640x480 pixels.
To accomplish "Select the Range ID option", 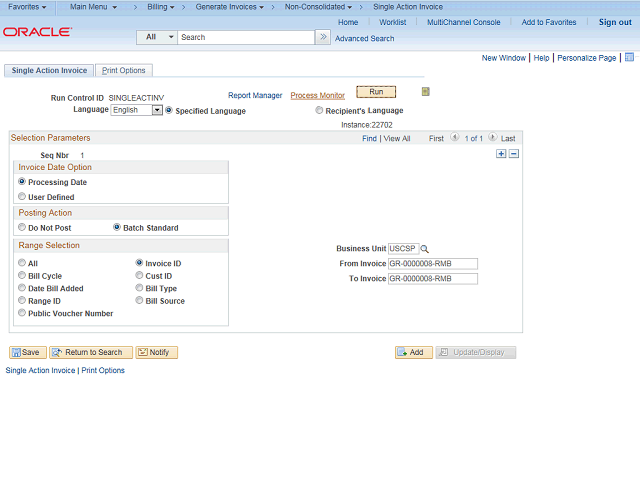I will [22, 300].
